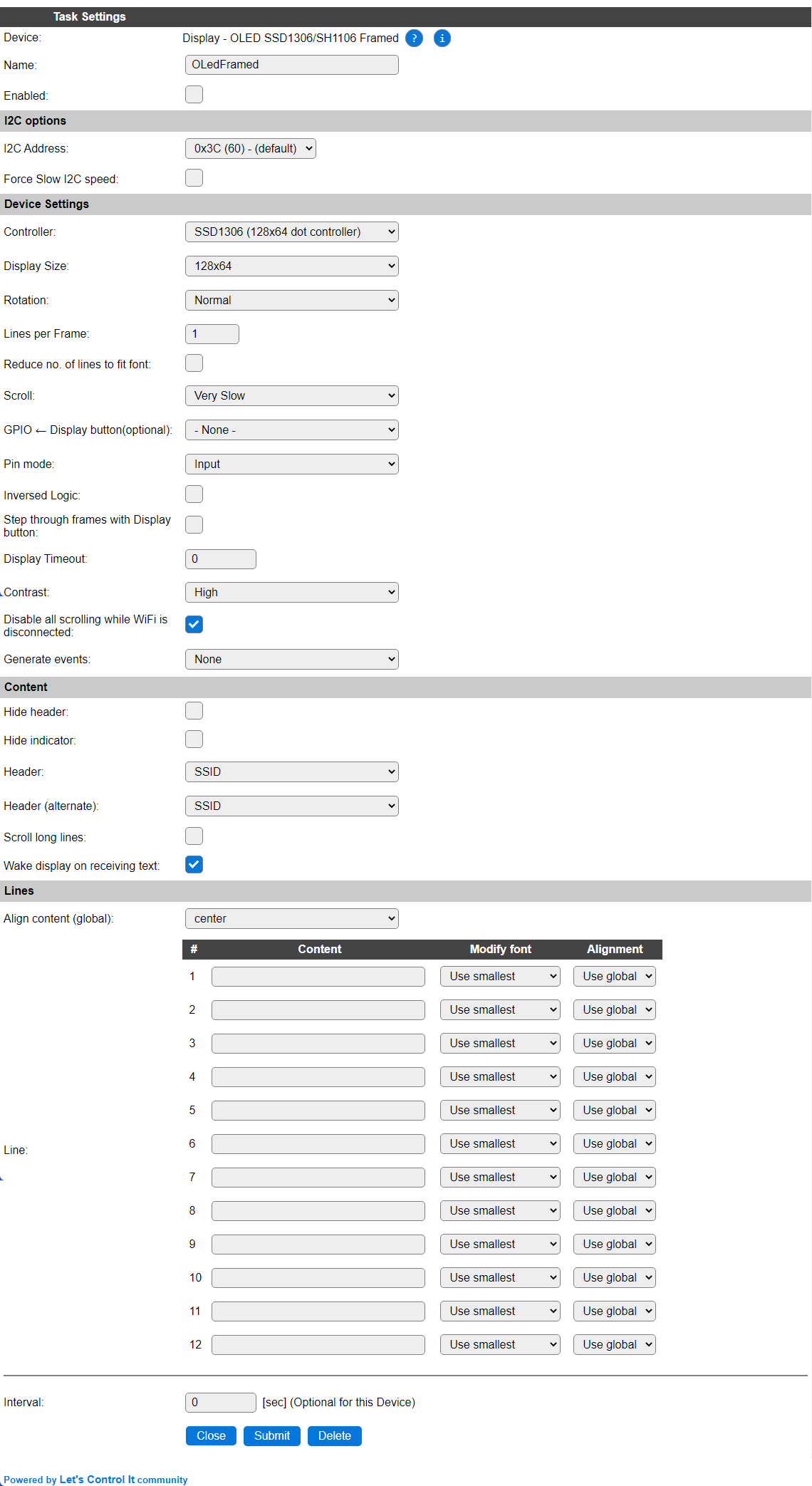The image size is (812, 1486).
Task: Click the Close button
Action: [x=211, y=1435]
